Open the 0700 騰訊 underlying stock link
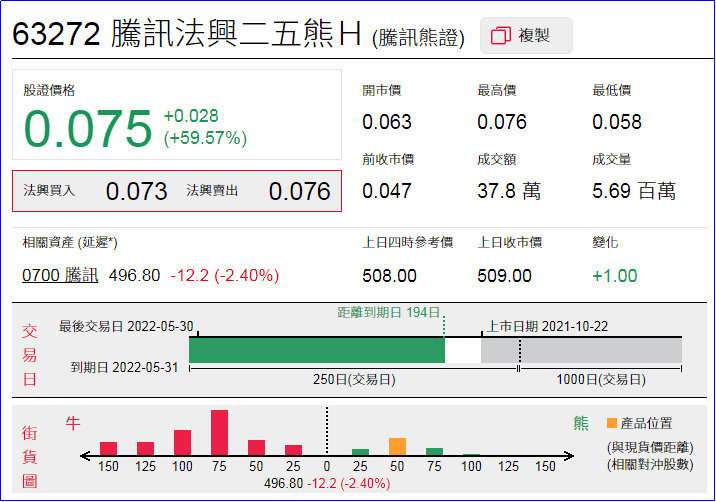The image size is (716, 502). point(60,275)
